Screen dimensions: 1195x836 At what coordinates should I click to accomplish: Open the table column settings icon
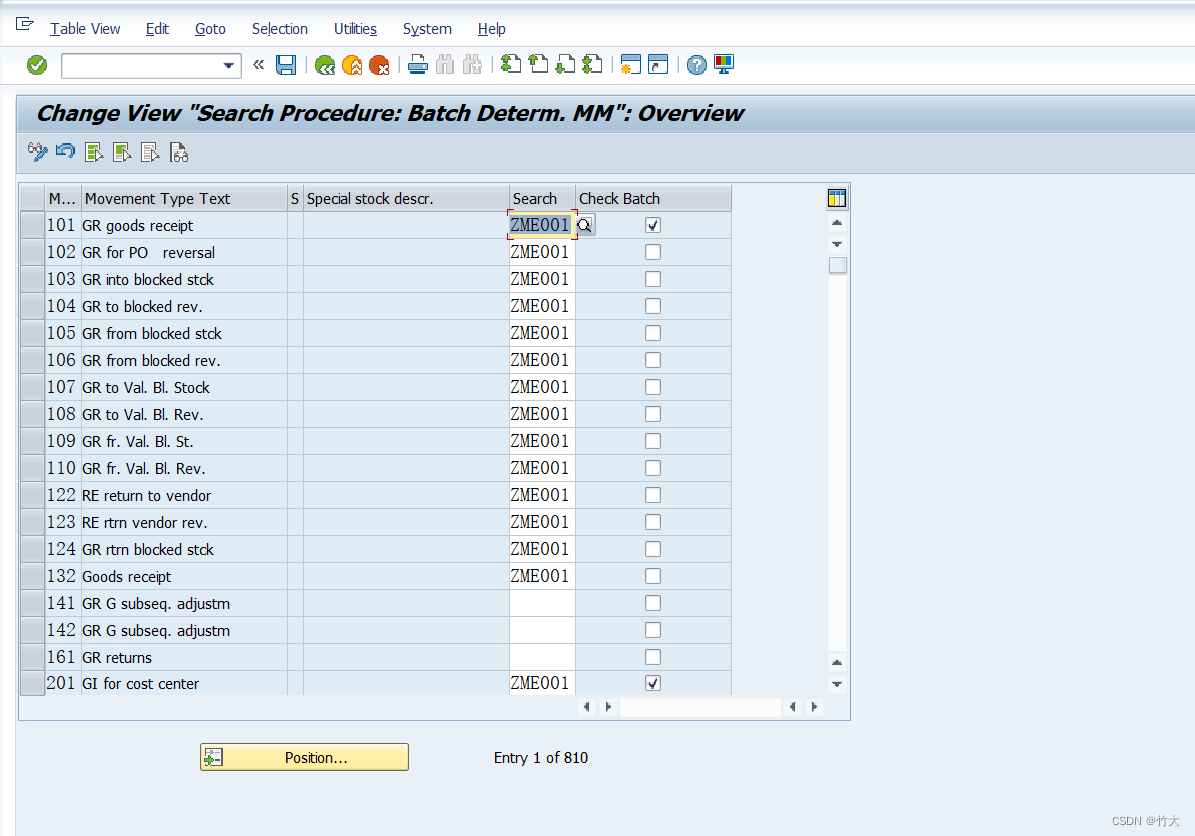(x=837, y=199)
